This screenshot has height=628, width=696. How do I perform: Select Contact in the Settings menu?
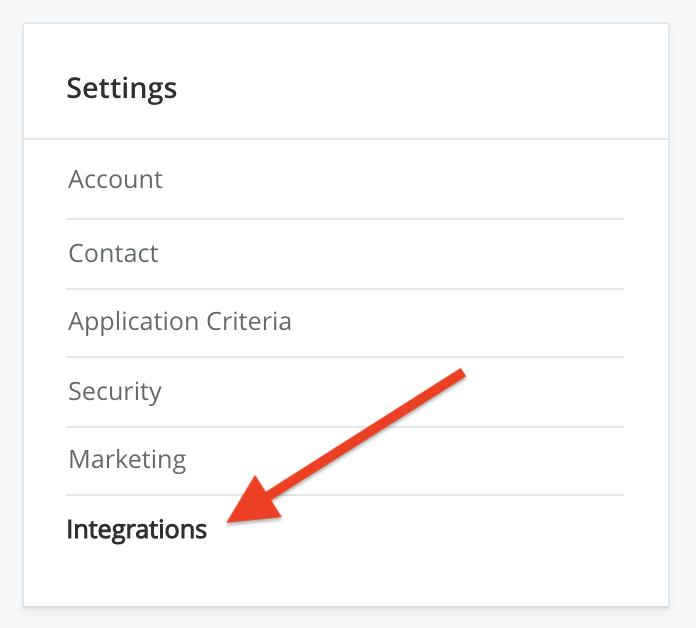(x=113, y=253)
